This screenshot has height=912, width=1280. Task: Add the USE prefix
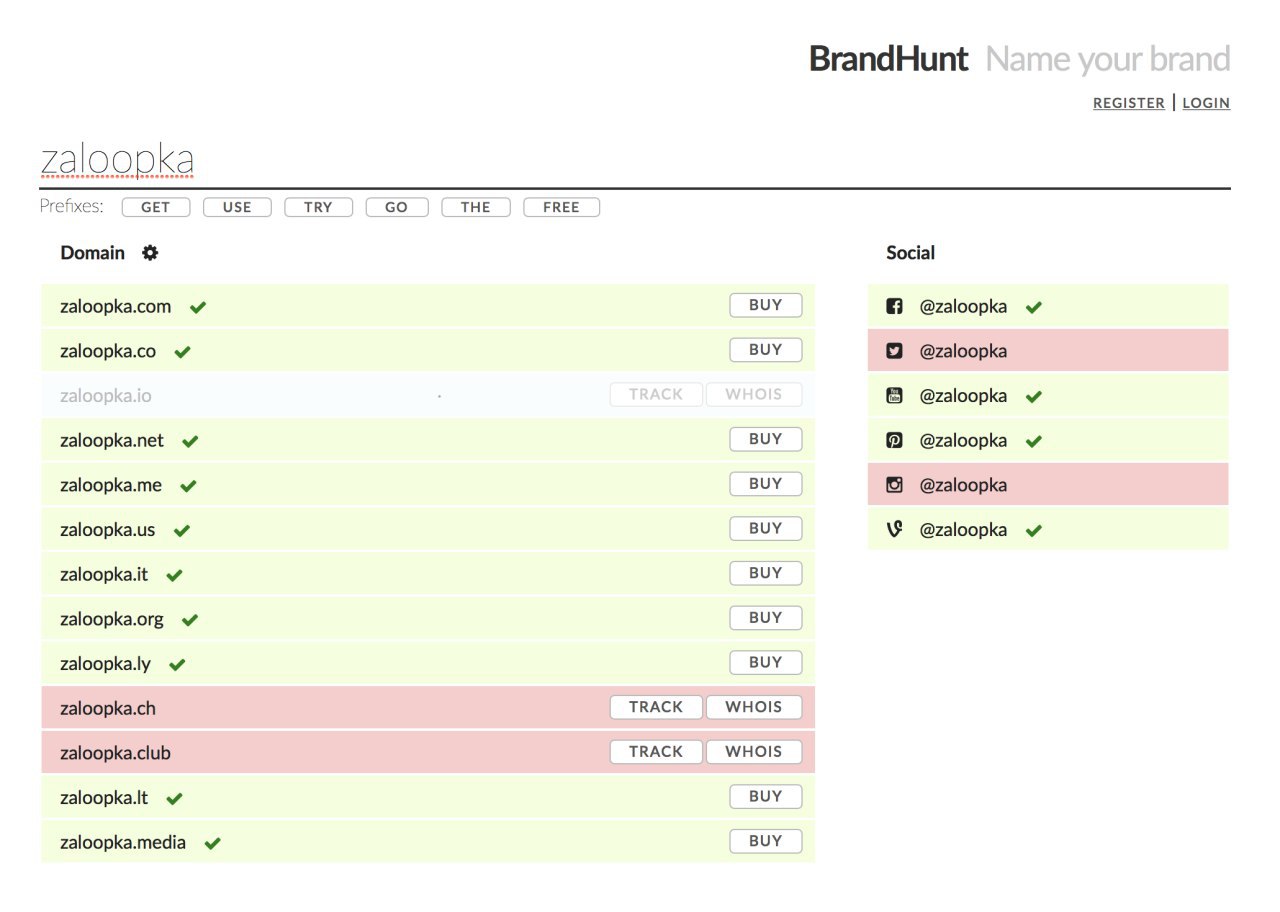(x=237, y=207)
